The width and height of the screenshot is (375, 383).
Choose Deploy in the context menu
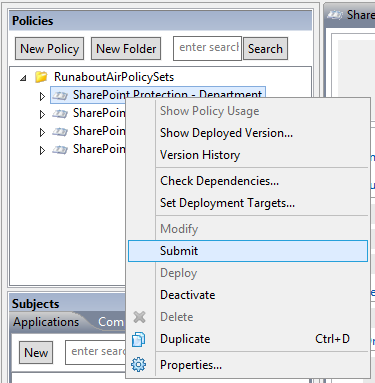click(x=248, y=273)
